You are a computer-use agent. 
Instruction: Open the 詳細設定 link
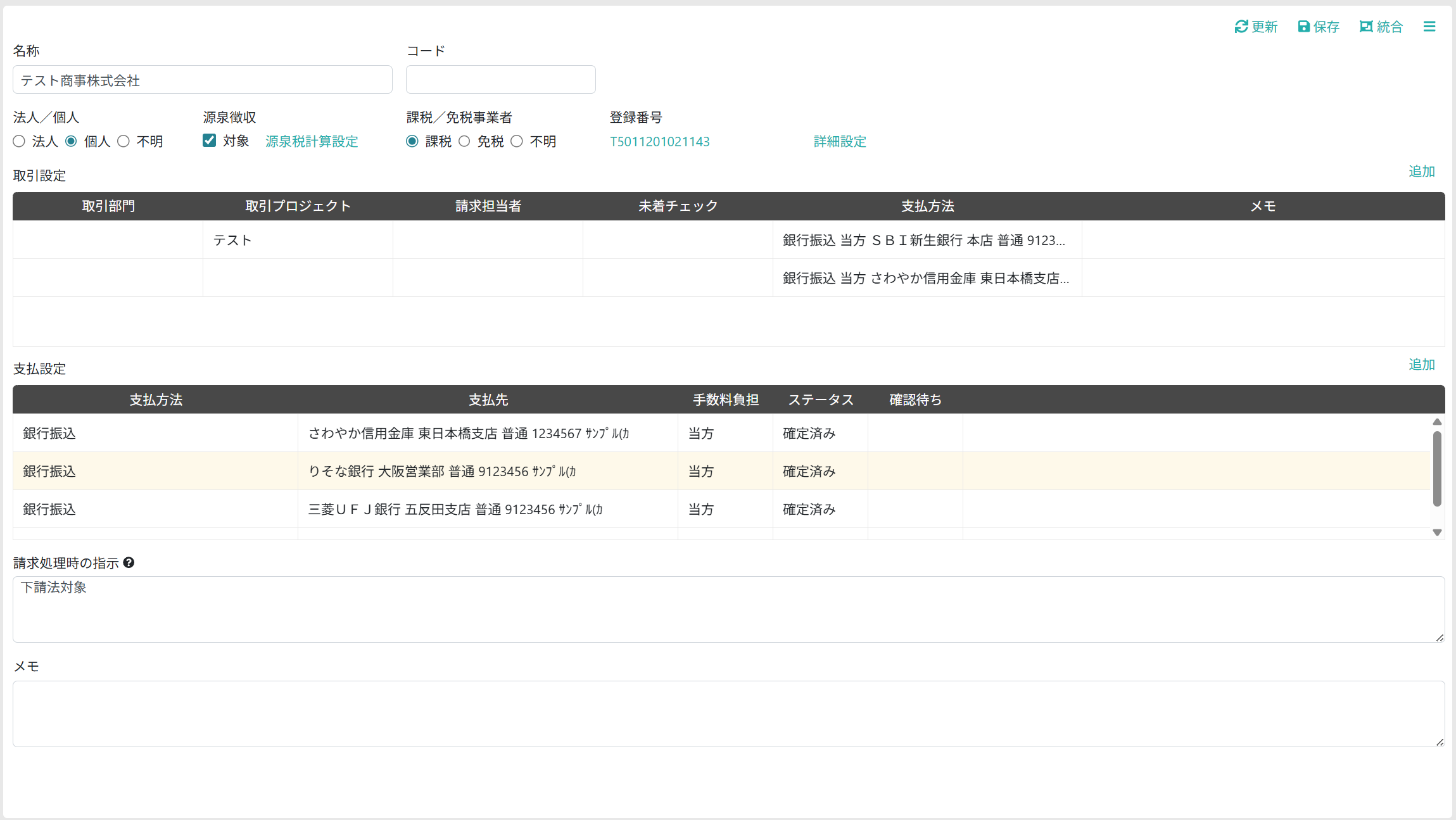(x=840, y=141)
